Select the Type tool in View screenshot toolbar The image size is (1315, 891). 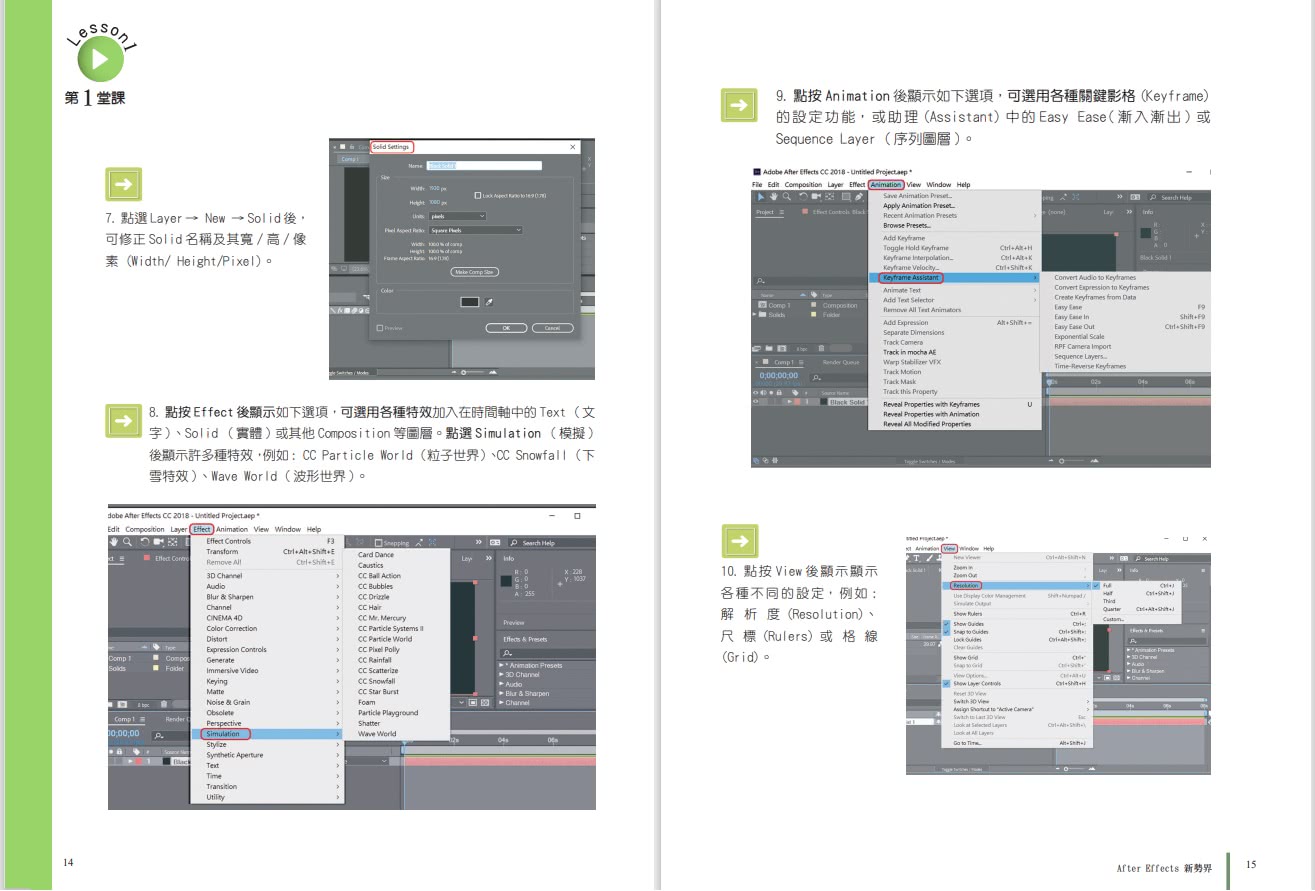916,558
